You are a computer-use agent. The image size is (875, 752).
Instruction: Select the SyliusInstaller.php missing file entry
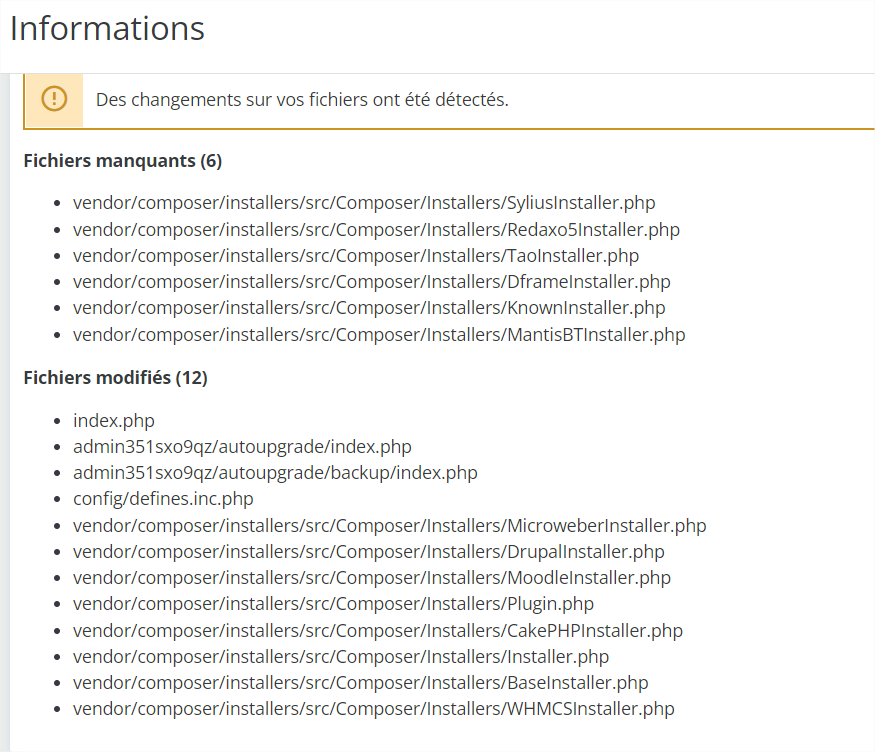(364, 203)
